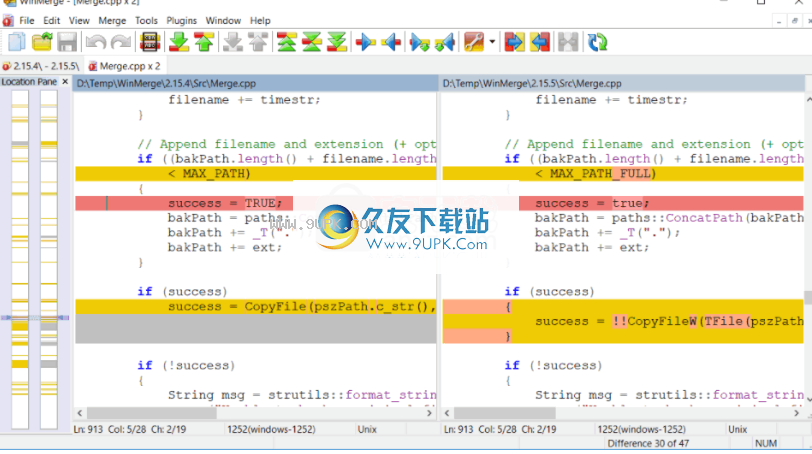The image size is (812, 454).
Task: Open the Plugins menu
Action: tap(181, 21)
